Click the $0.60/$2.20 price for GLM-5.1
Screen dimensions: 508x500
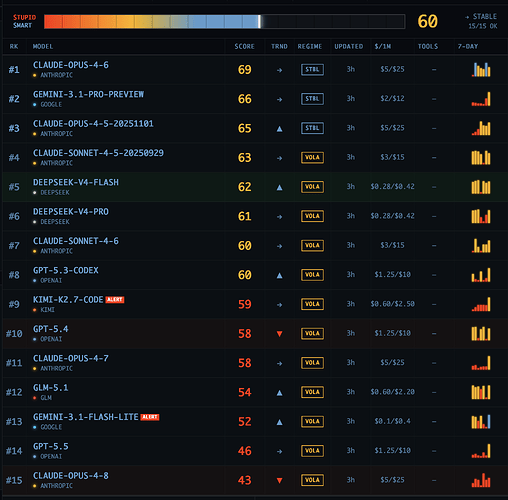click(x=393, y=392)
